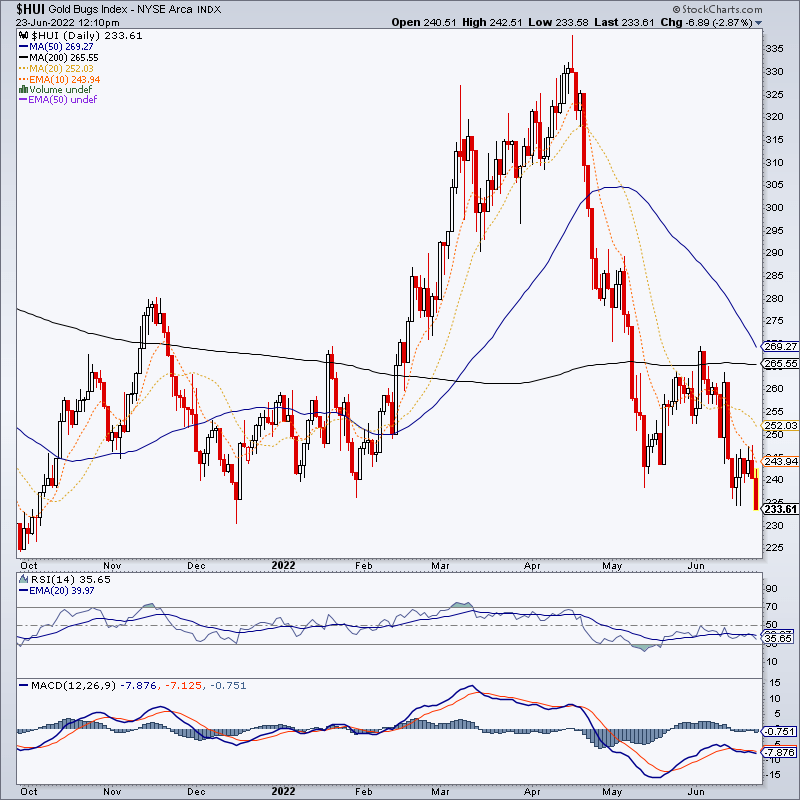Open the blue dropdown arrow beside Chg
This screenshot has height=800, width=800.
(758, 23)
